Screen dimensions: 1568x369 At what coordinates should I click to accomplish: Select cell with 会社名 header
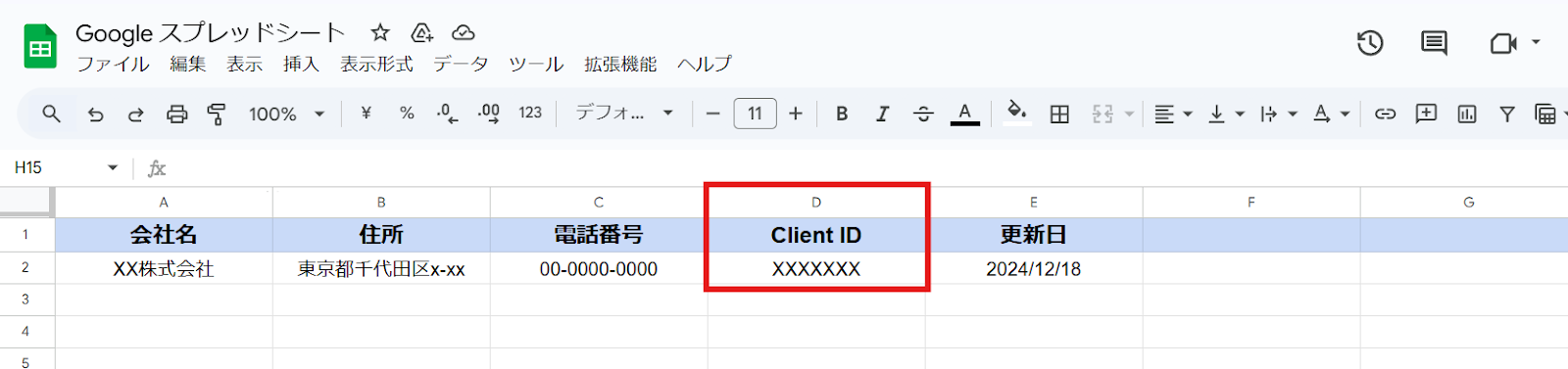coord(164,235)
